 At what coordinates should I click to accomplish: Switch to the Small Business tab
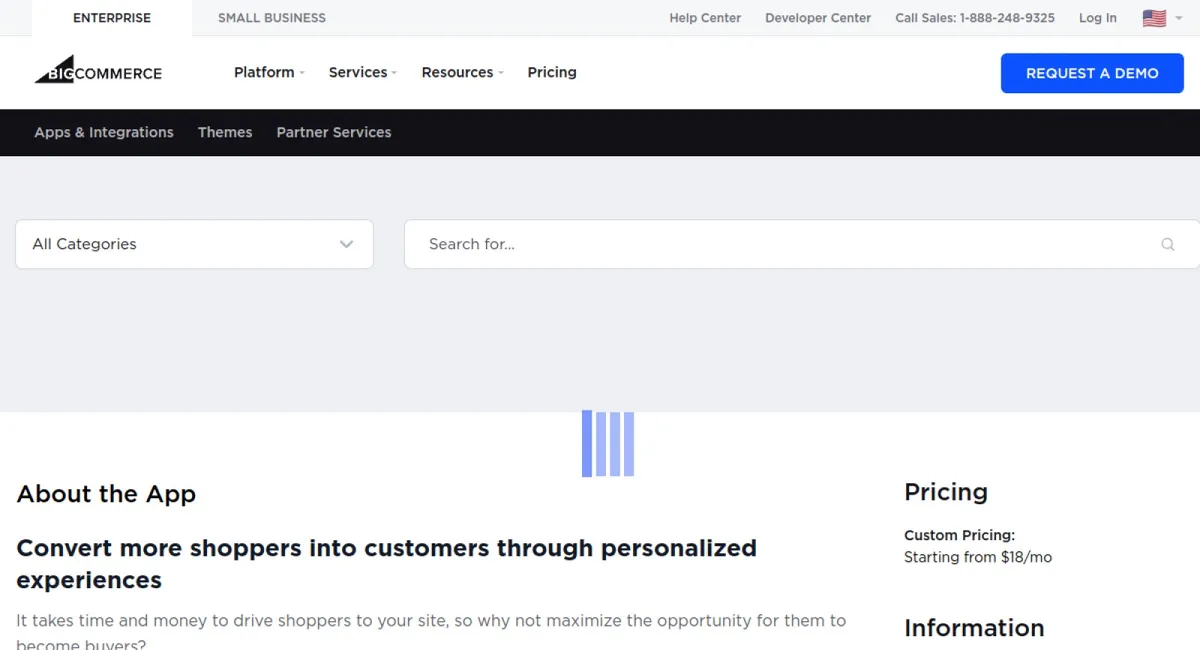point(272,18)
